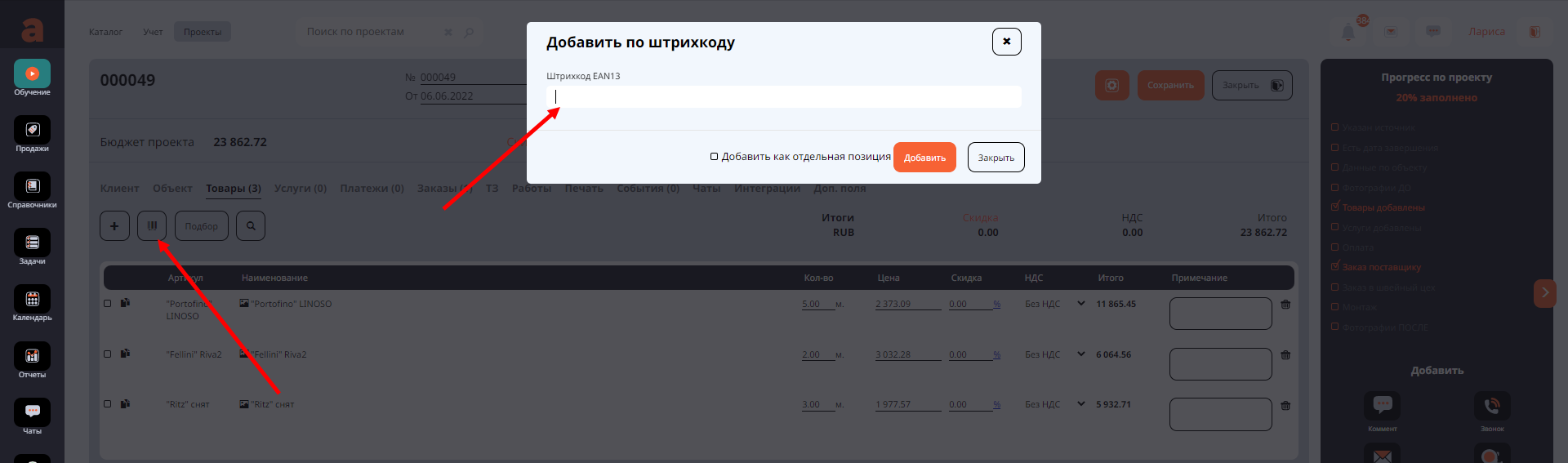Enable 'Добавить как отдельная позиция' checkbox
Screen dimensions: 1568x463
pyautogui.click(x=715, y=157)
